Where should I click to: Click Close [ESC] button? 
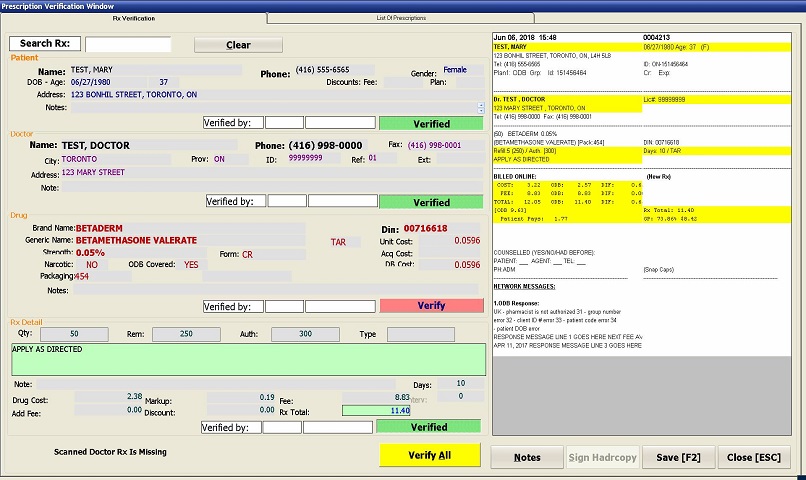(754, 457)
